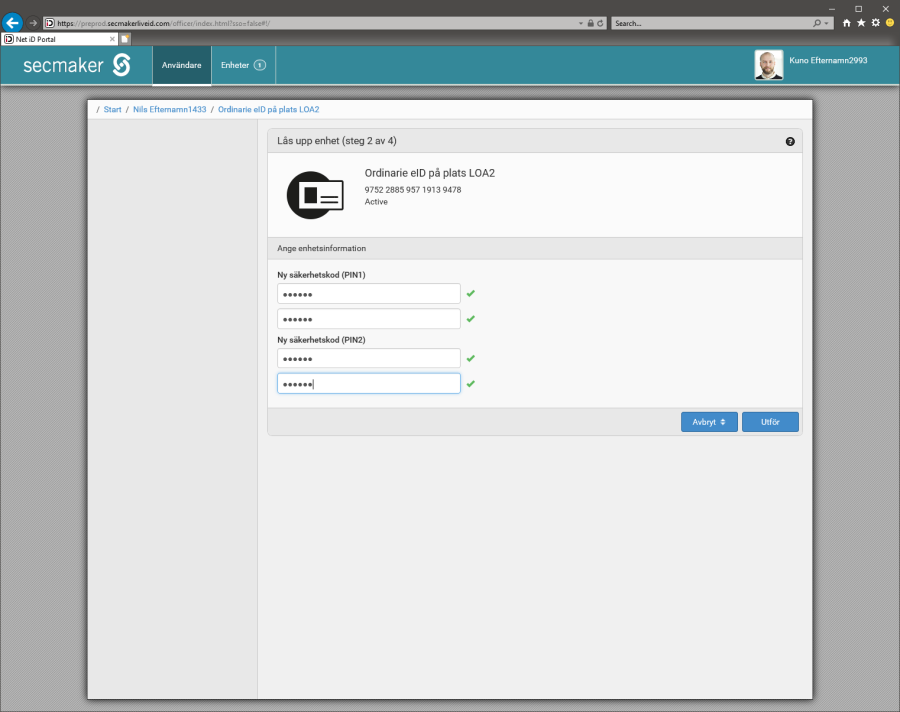Click the PIN2 confirmation password field
Viewport: 900px width, 712px height.
click(x=368, y=384)
